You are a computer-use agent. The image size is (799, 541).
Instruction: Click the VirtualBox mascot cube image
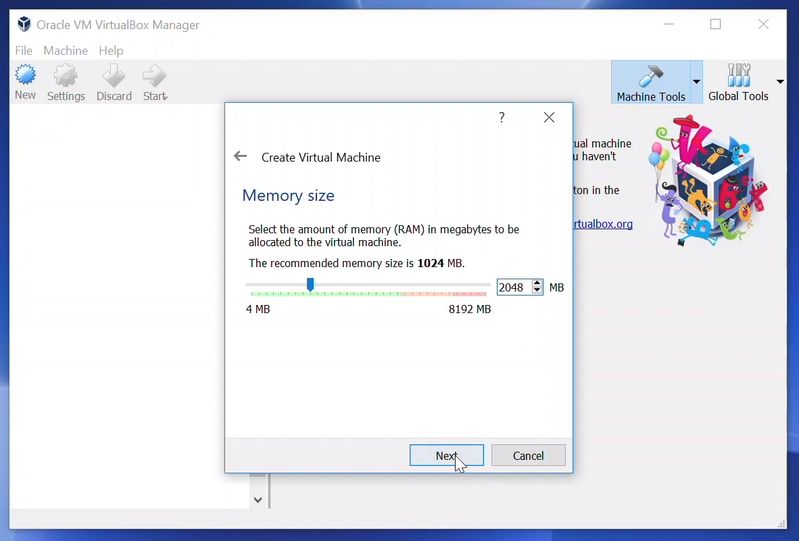(707, 181)
